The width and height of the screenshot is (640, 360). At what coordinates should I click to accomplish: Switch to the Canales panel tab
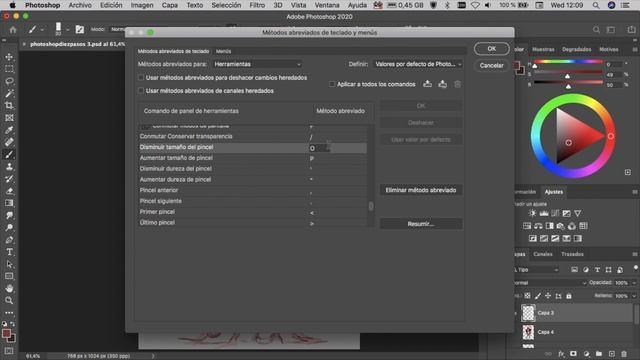coord(543,254)
